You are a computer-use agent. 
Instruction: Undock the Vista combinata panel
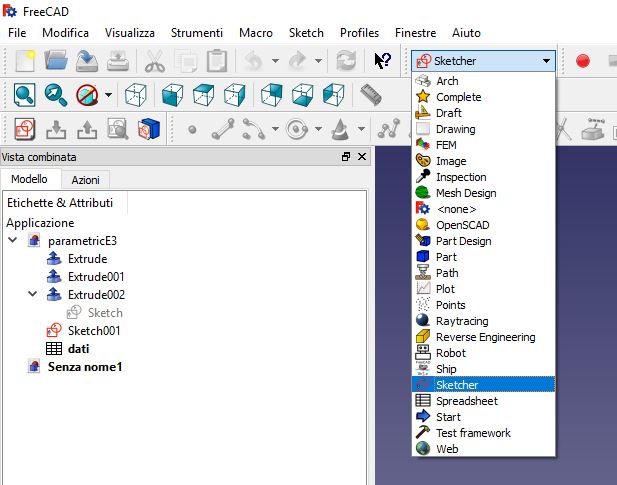[346, 157]
